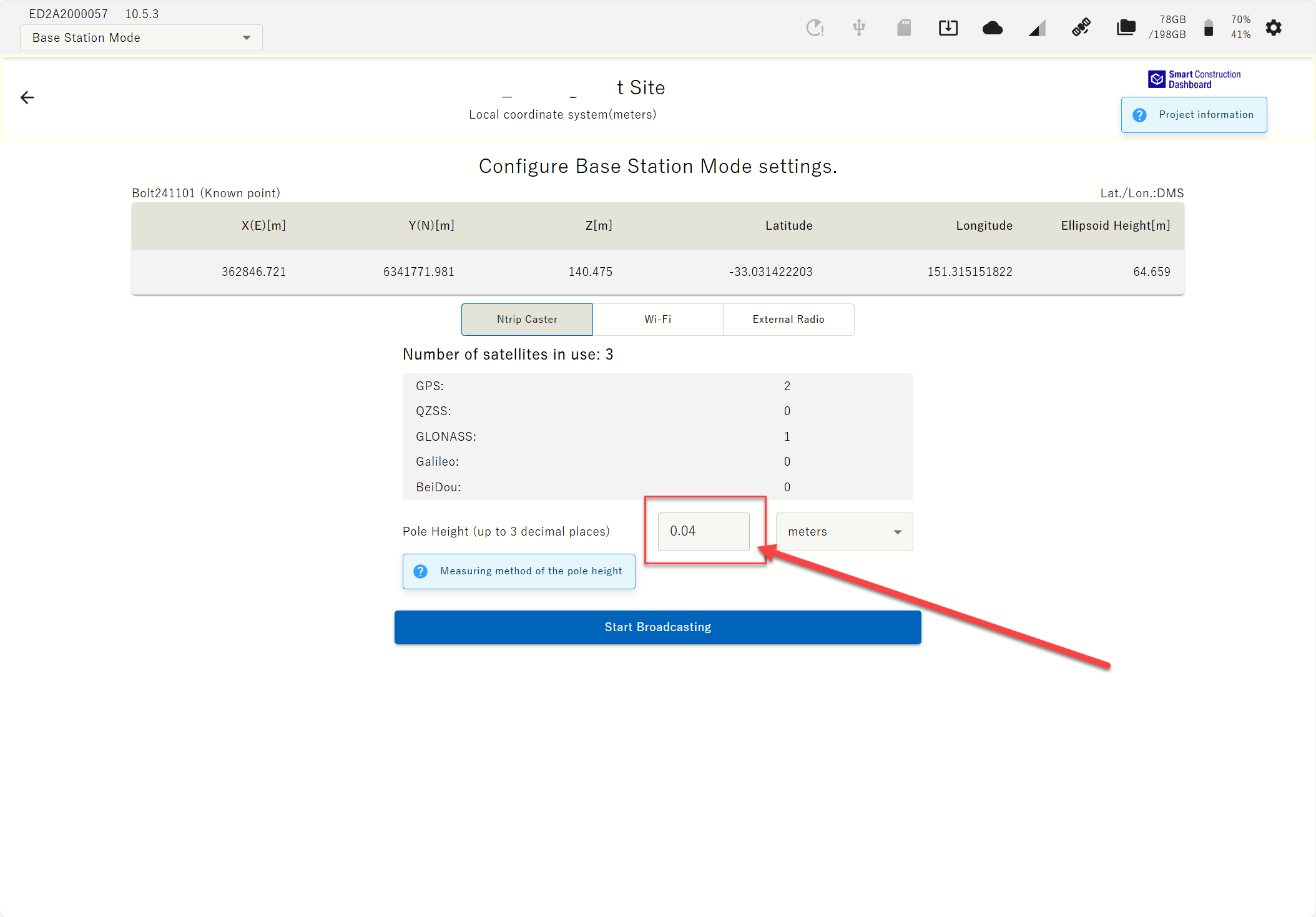The image size is (1316, 917).
Task: Click the BeiDou satellite count row
Action: point(657,488)
